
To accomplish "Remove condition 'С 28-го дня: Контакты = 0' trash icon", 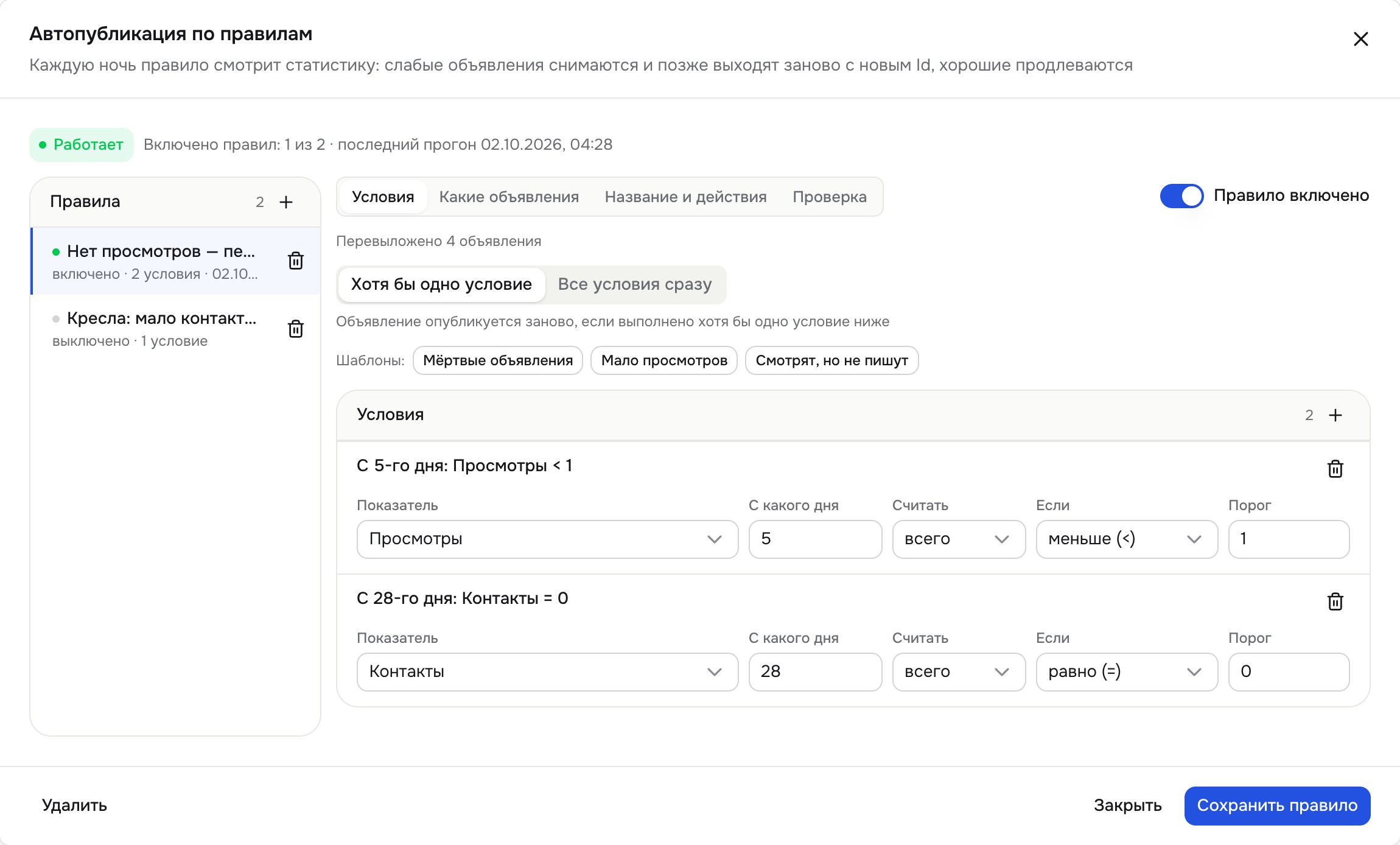I will [x=1335, y=601].
